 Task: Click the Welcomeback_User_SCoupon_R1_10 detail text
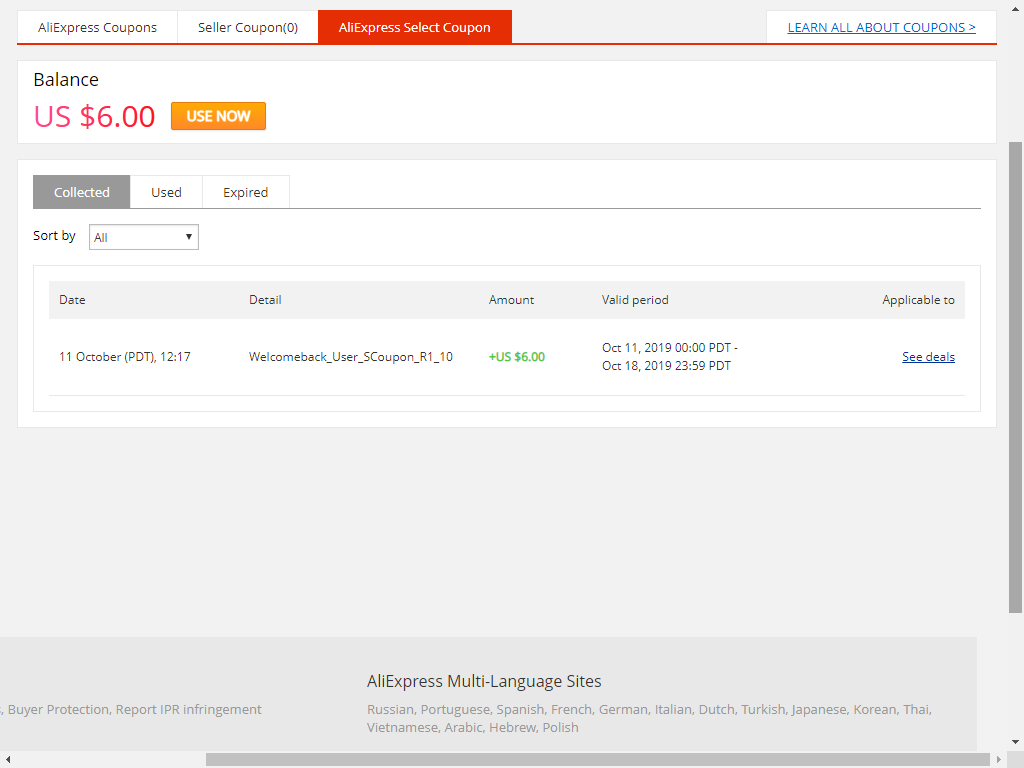351,357
